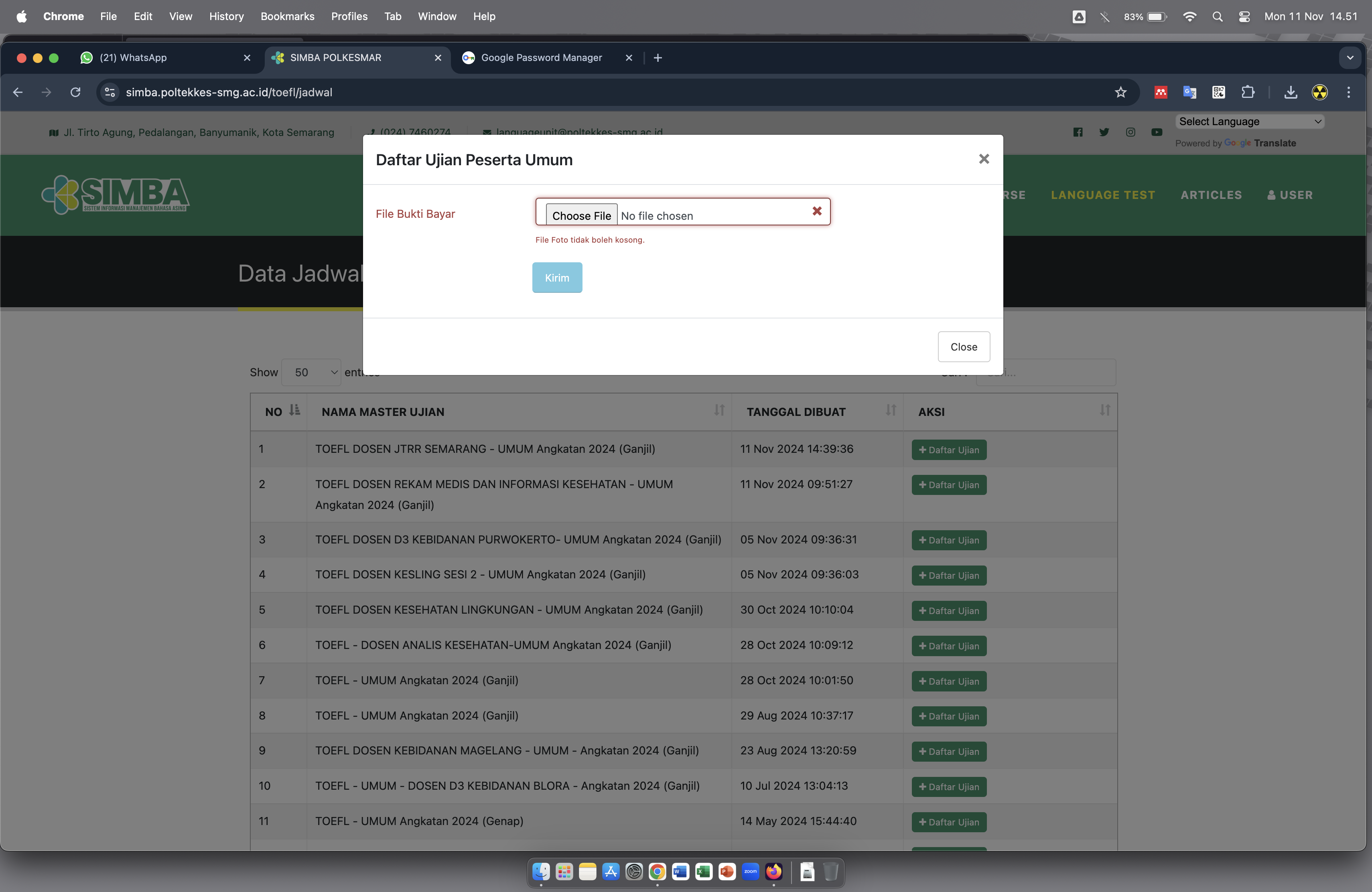Screen dimensions: 1372x892
Task: Click Daftar Ujian for KEBIDANAN BLORA row
Action: click(949, 787)
